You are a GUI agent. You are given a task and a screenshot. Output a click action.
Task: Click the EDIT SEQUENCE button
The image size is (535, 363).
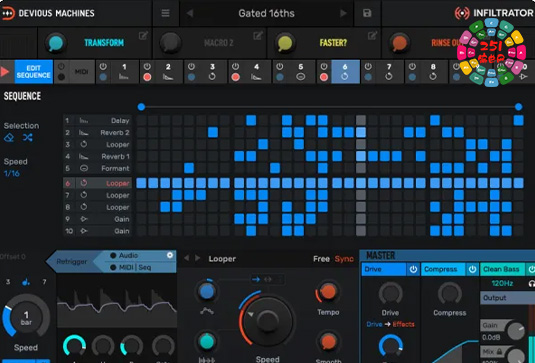pyautogui.click(x=33, y=72)
